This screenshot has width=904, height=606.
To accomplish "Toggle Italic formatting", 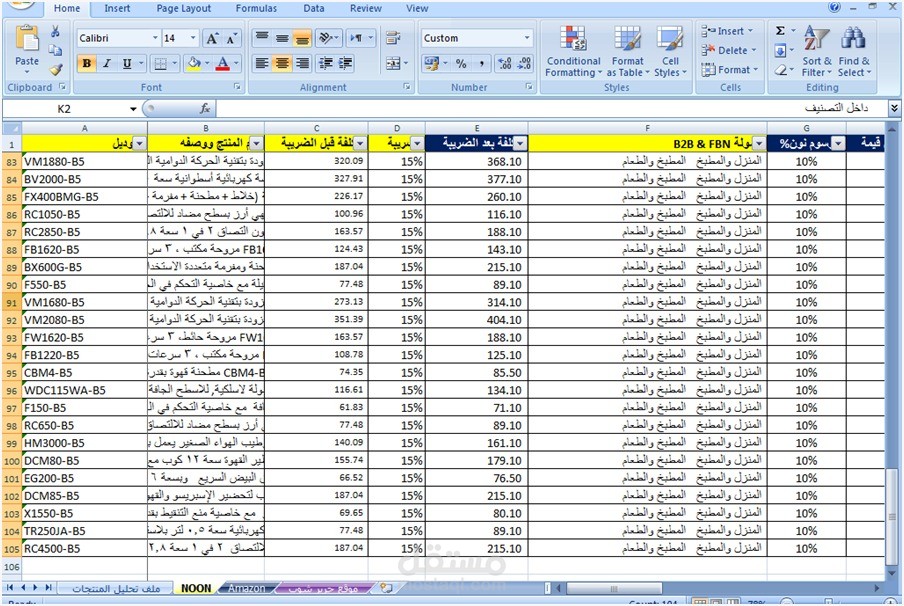I will click(107, 63).
